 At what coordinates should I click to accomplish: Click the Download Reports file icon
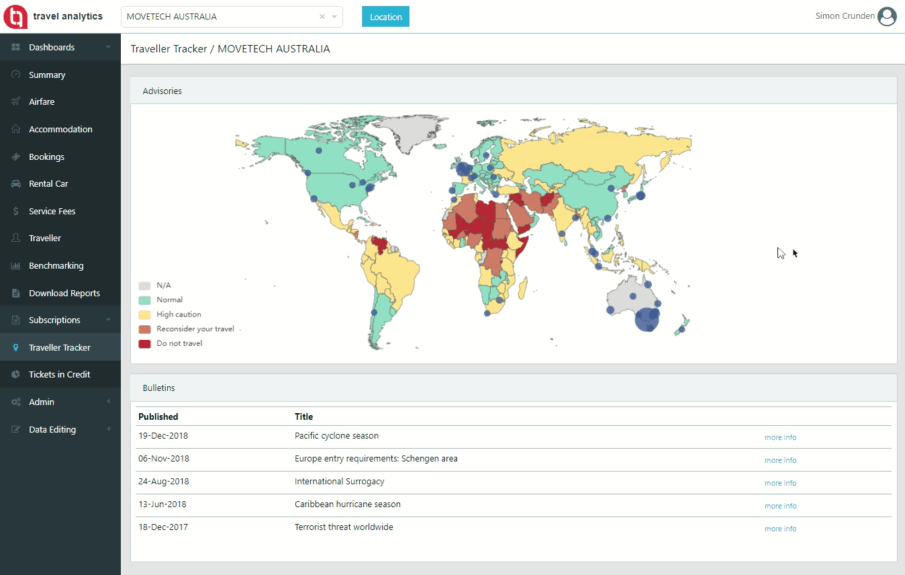click(16, 293)
